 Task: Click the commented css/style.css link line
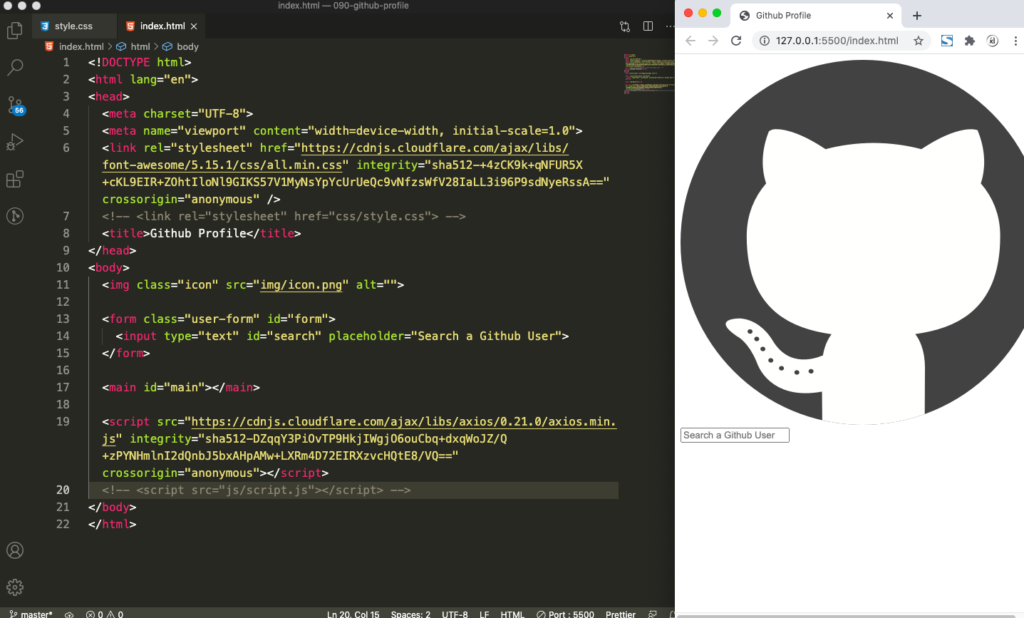(x=283, y=216)
